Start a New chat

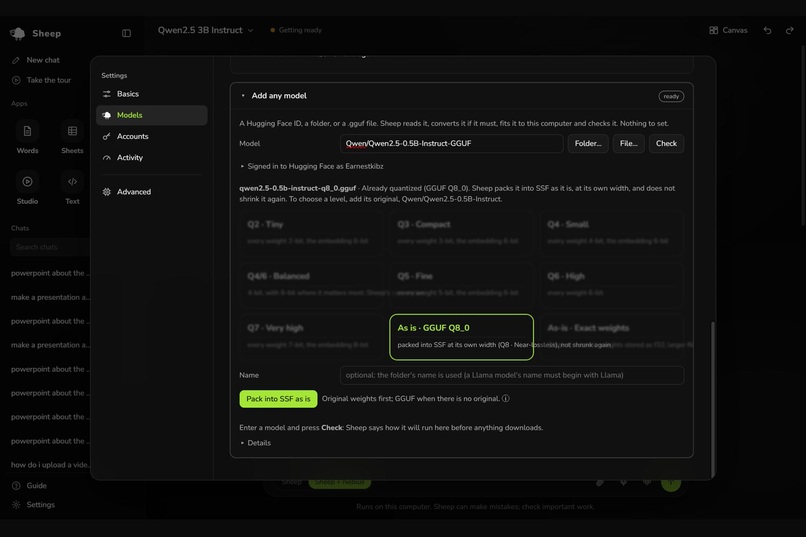pos(43,60)
